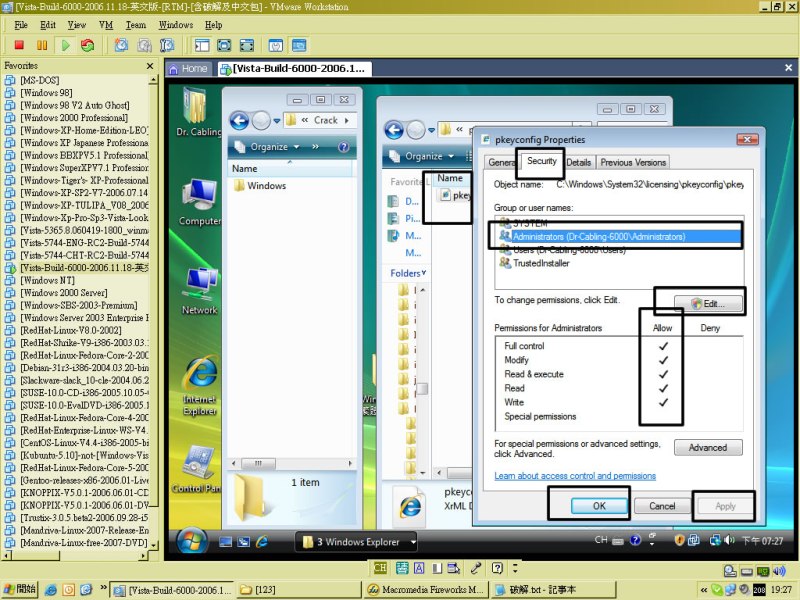The height and width of the screenshot is (600, 800).
Task: Click OK in pkeyconfig Properties
Action: point(599,506)
